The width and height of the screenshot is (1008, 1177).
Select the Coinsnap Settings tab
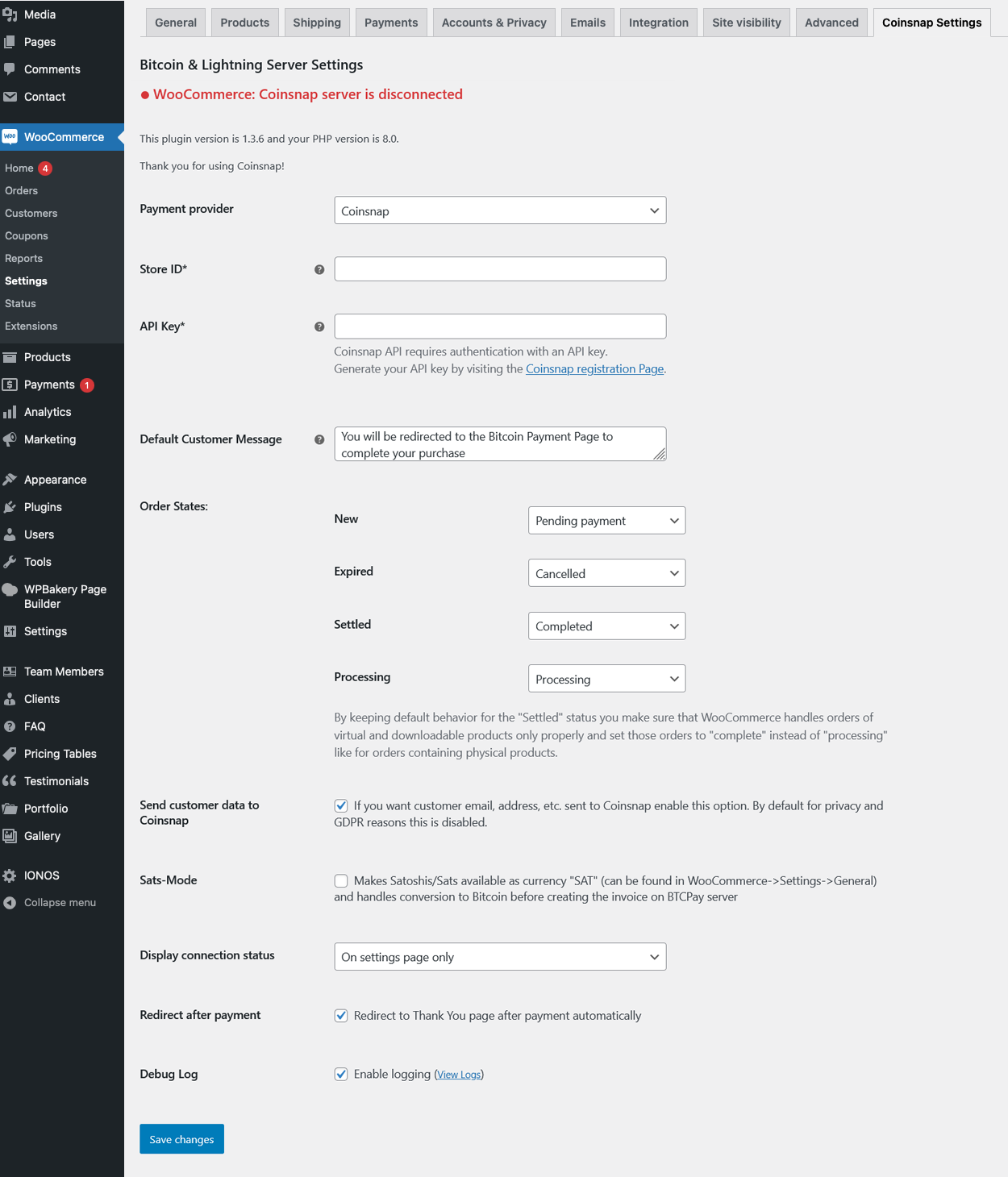tap(932, 23)
